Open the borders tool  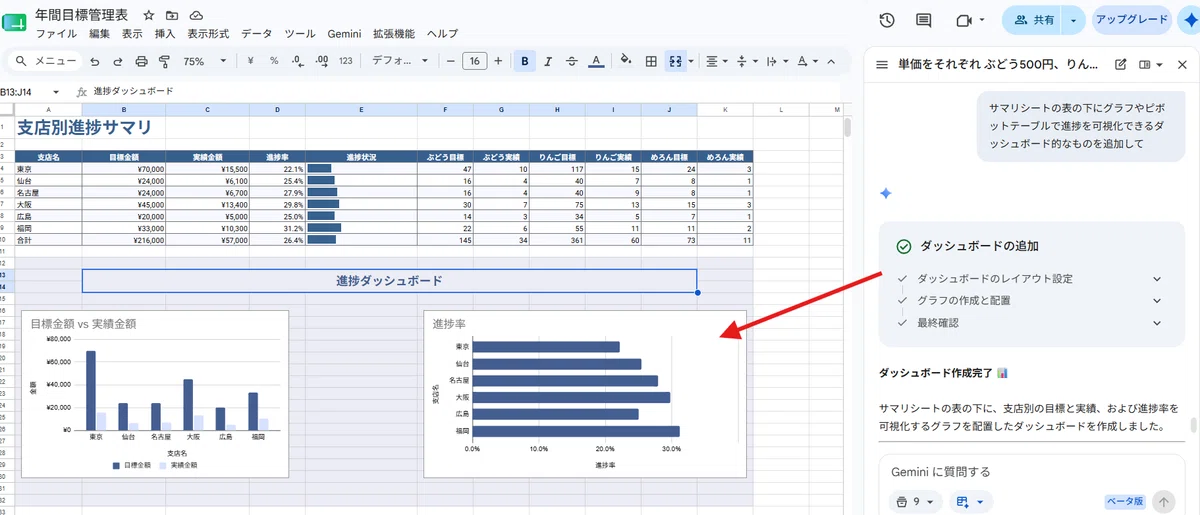pos(651,61)
